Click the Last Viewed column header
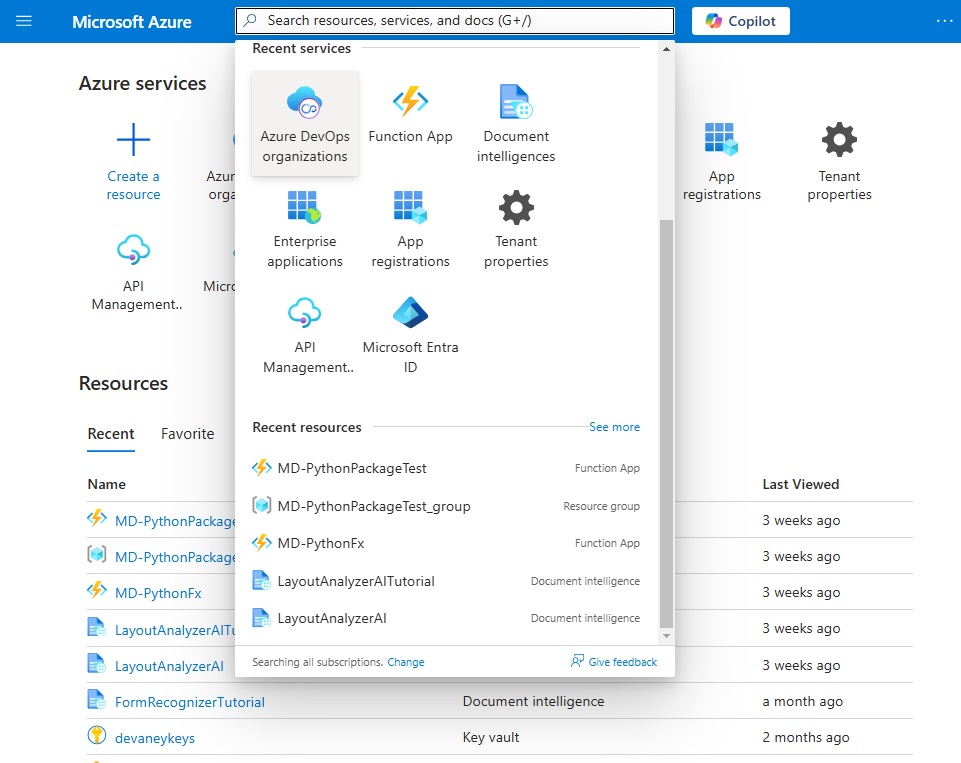 tap(800, 484)
